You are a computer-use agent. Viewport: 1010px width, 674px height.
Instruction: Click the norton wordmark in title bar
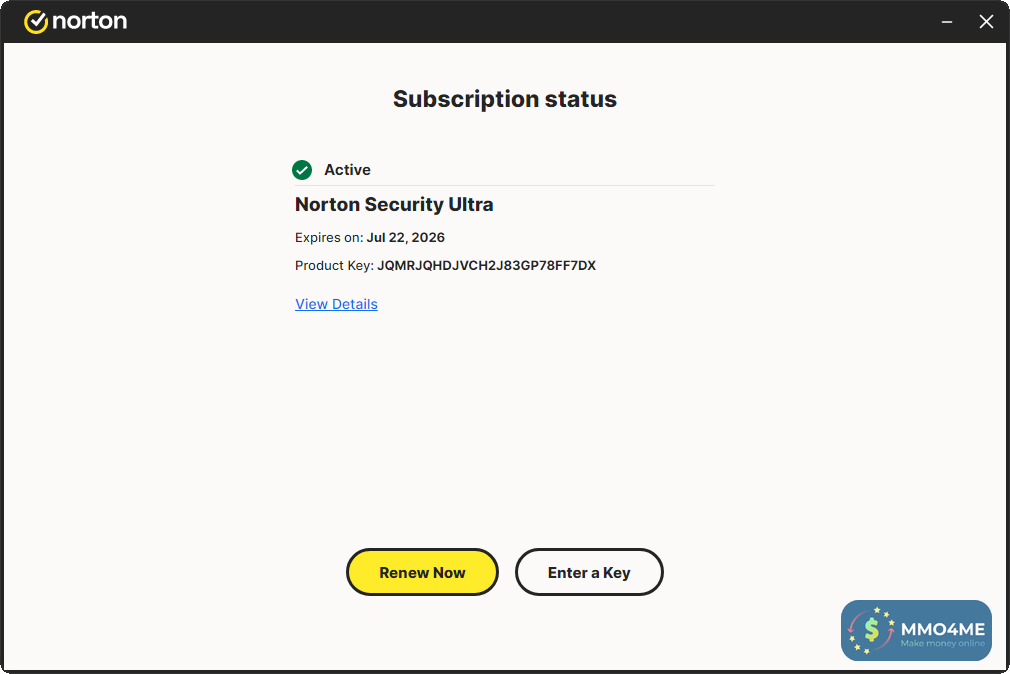(x=89, y=21)
